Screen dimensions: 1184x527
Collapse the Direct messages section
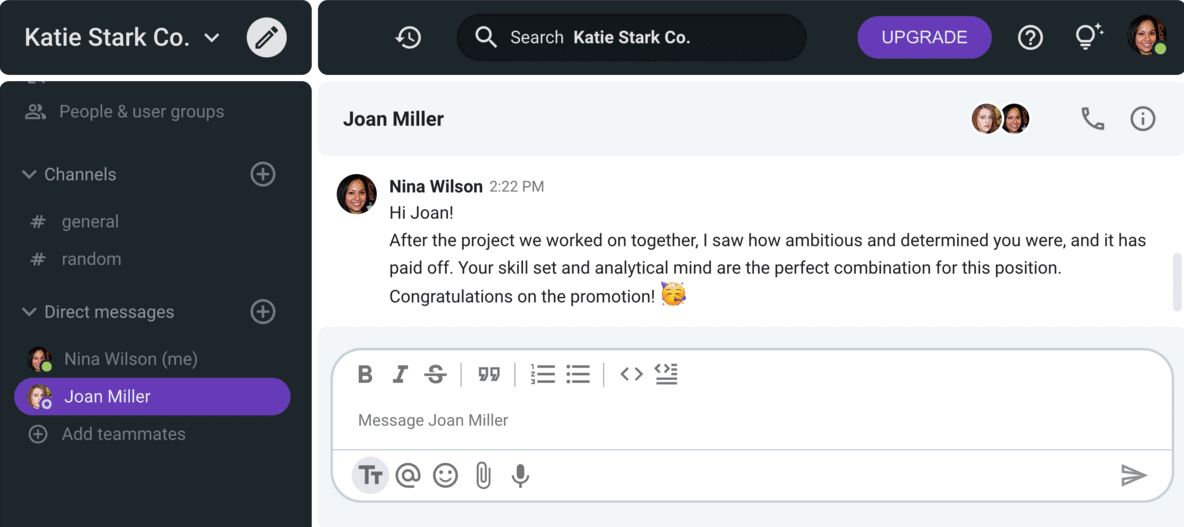29,312
